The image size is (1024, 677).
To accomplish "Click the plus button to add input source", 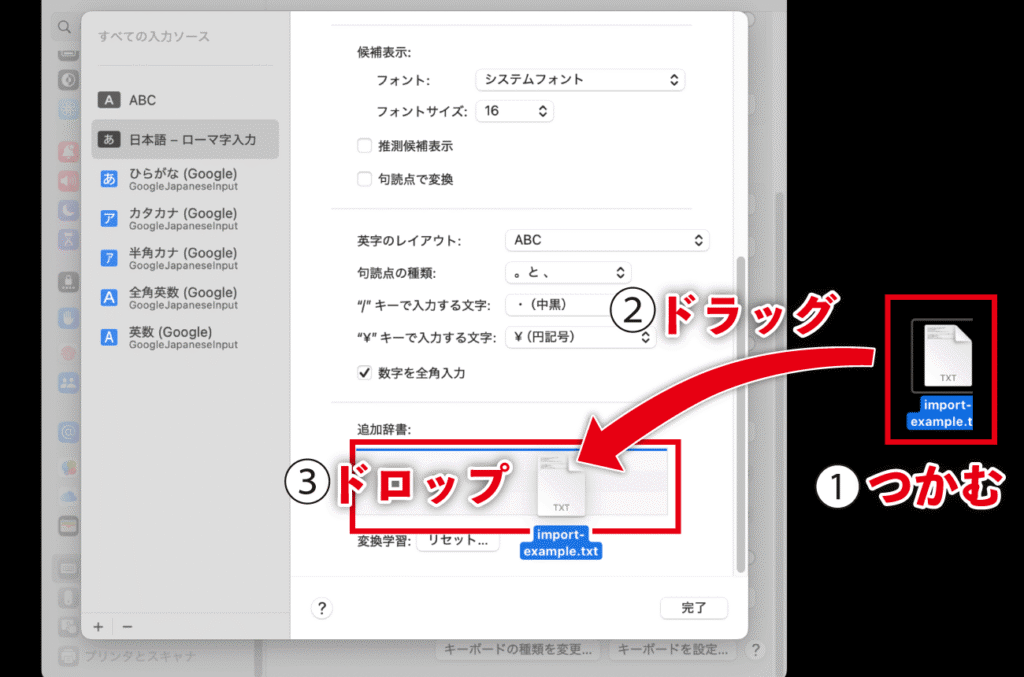I will tap(98, 626).
